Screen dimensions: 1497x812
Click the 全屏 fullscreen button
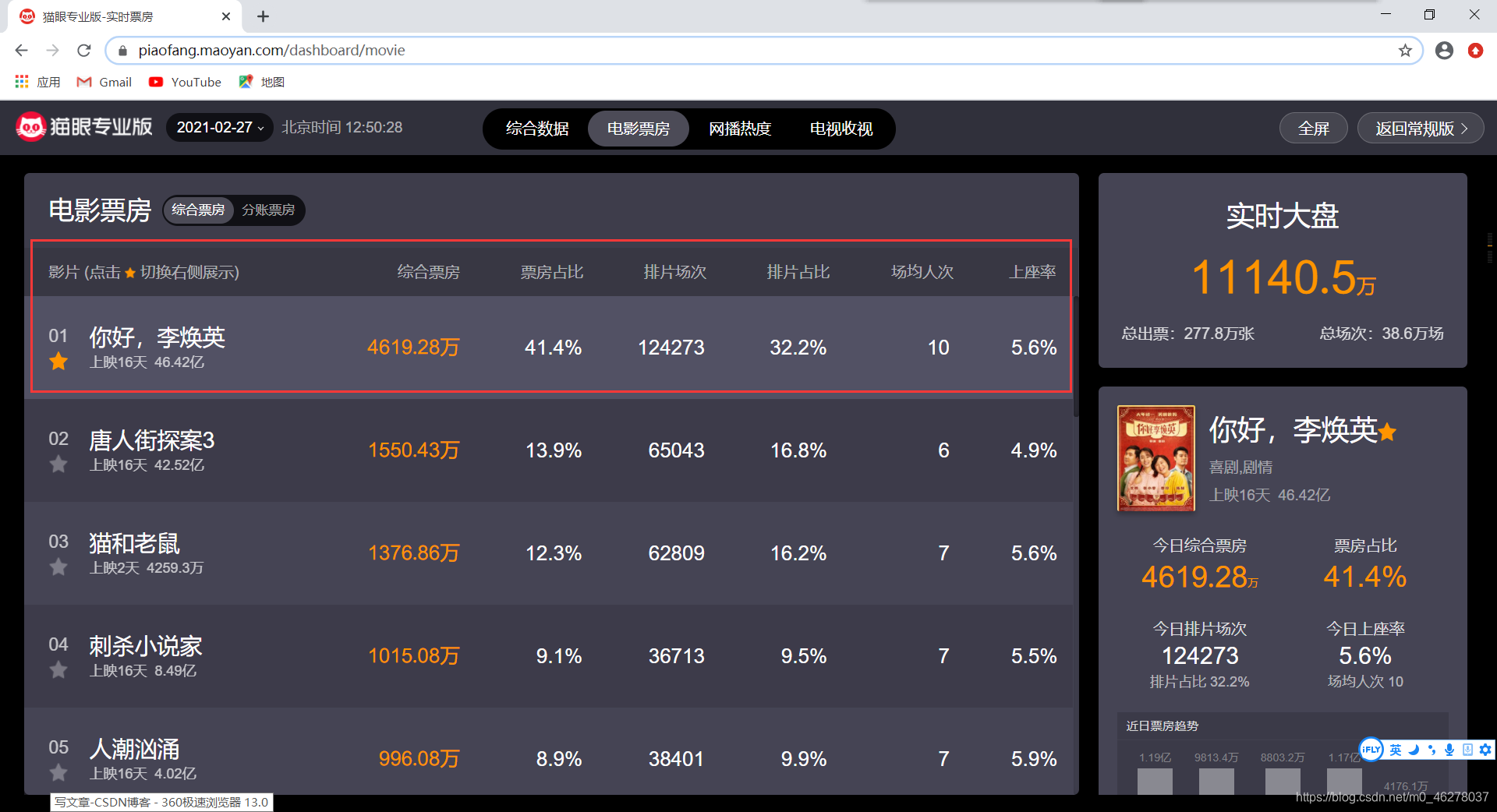point(1314,129)
